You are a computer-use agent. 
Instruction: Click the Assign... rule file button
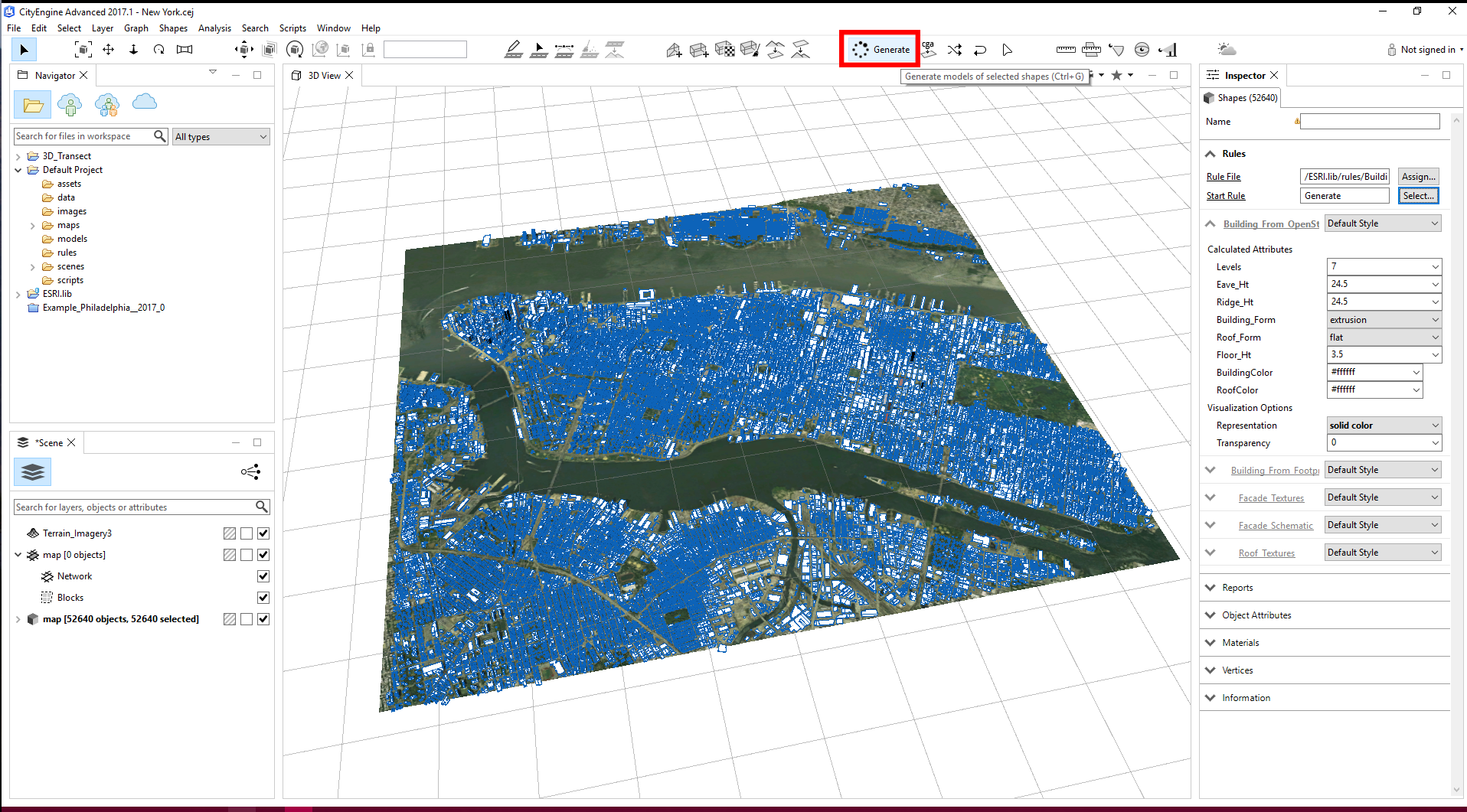tap(1418, 177)
